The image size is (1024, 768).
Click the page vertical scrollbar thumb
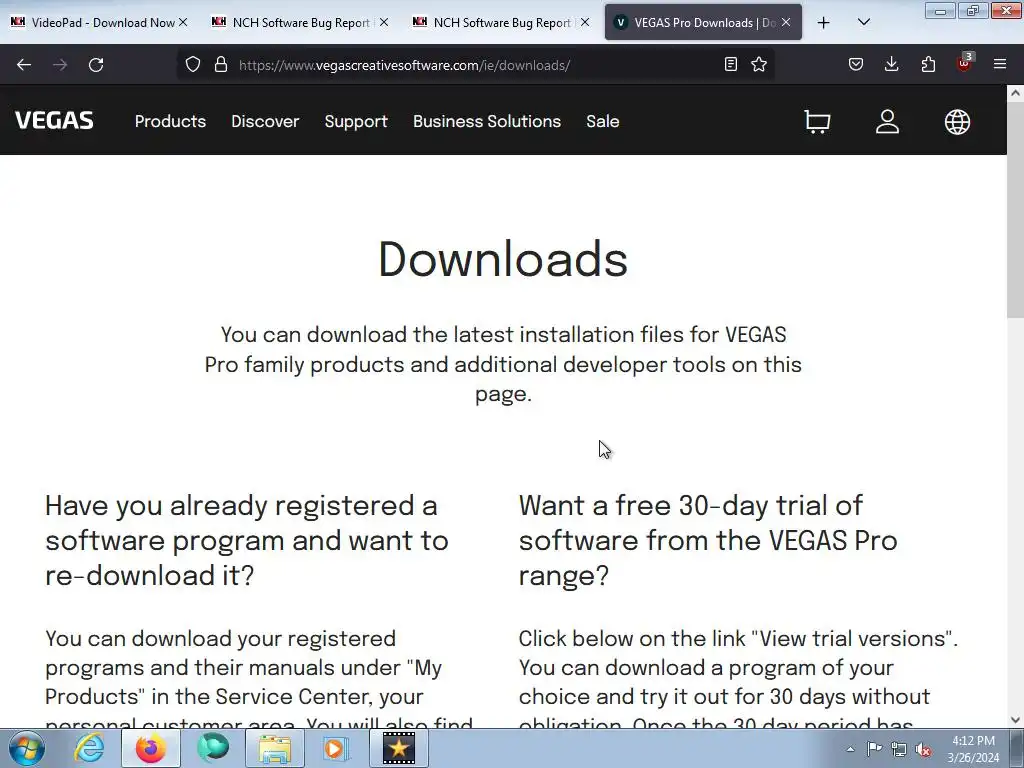1016,209
